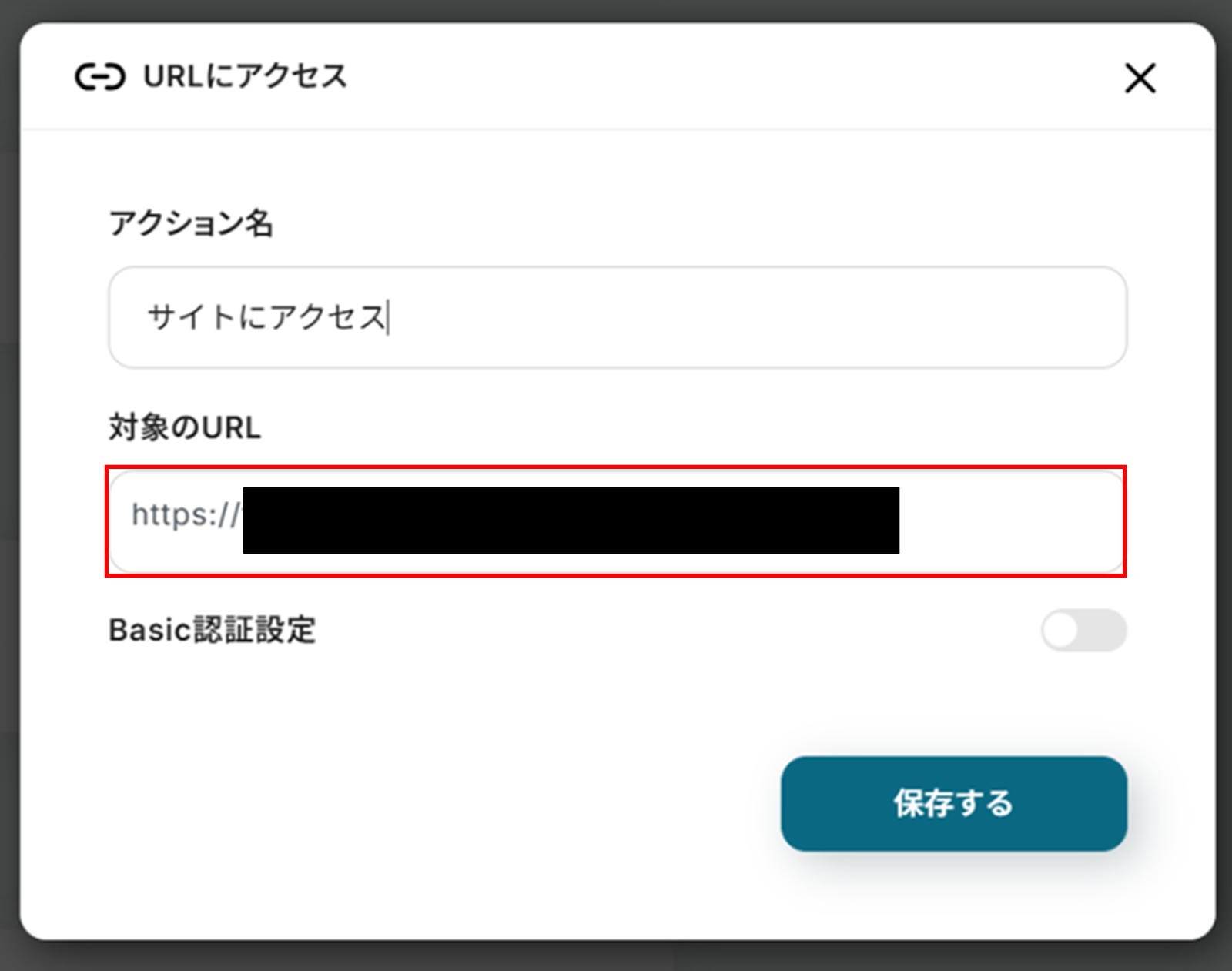This screenshot has width=1232, height=971.
Task: Click the Basic認証設定 label text
Action: coord(212,630)
